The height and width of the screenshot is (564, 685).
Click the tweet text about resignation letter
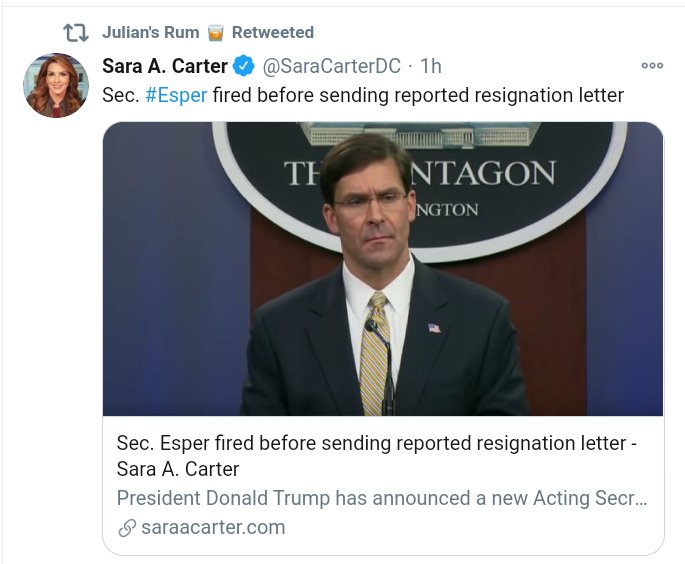[418, 96]
